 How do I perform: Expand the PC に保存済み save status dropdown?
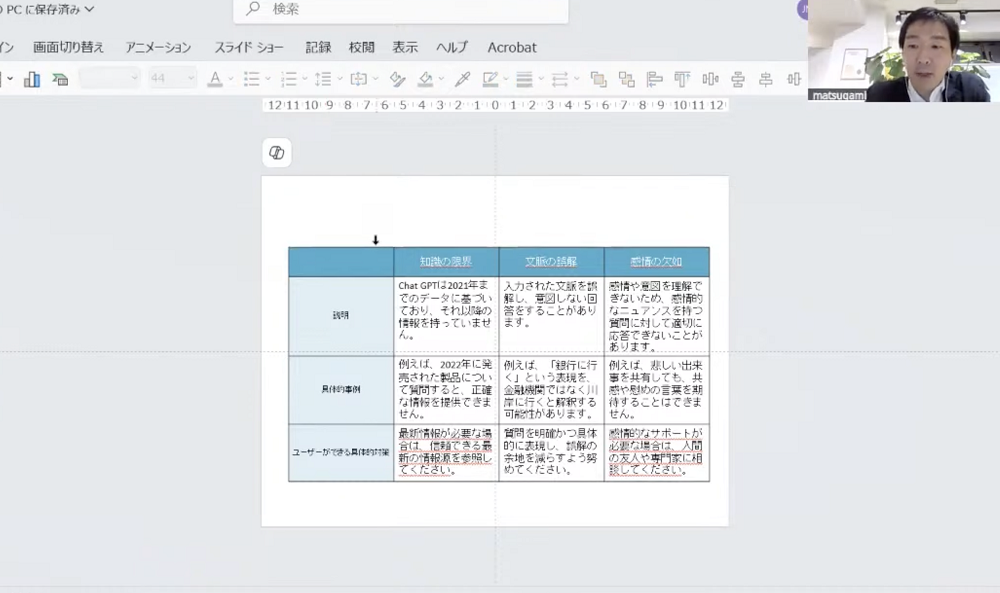(x=89, y=10)
